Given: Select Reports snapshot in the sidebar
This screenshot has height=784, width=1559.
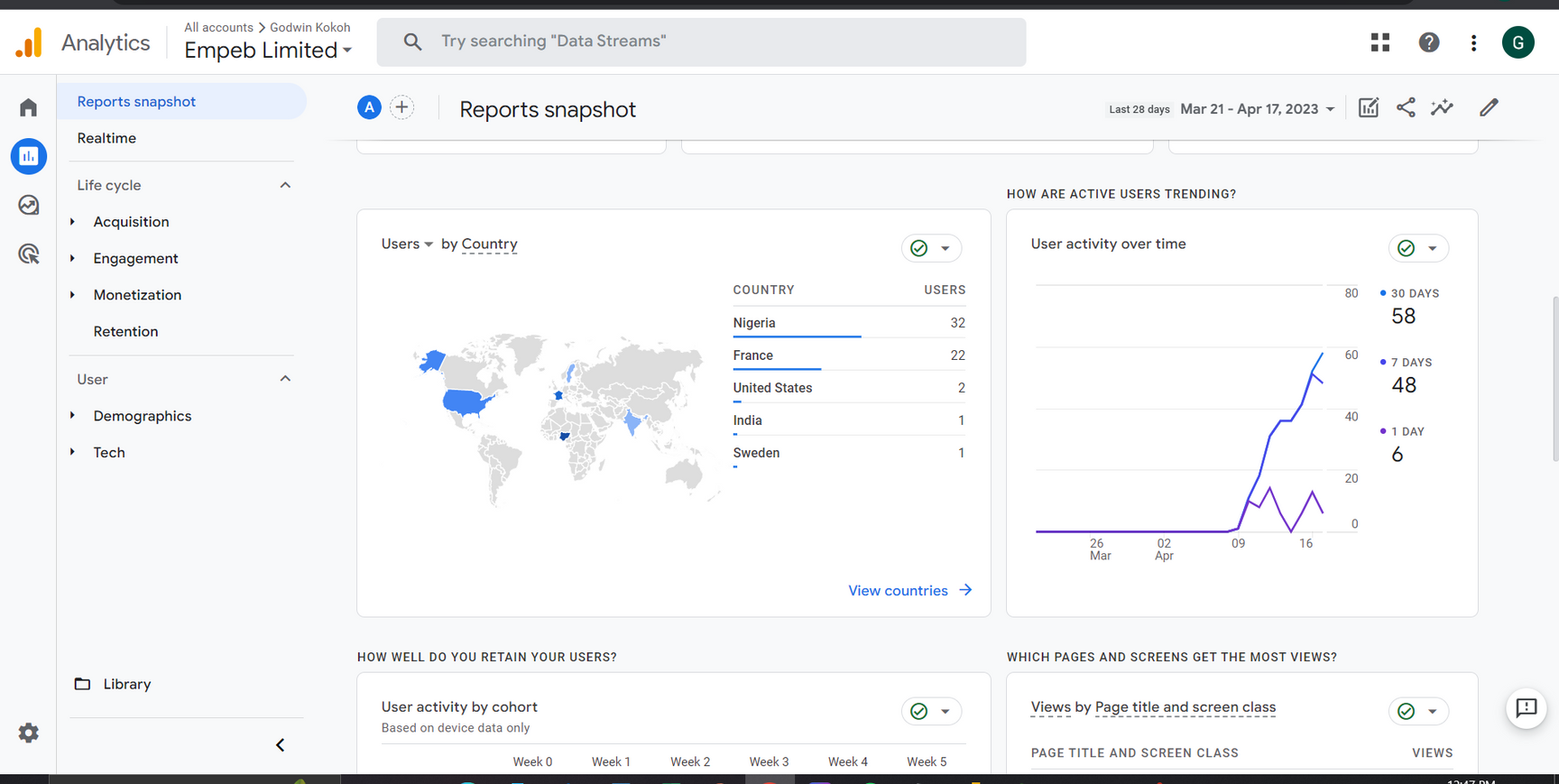Looking at the screenshot, I should click(x=182, y=102).
